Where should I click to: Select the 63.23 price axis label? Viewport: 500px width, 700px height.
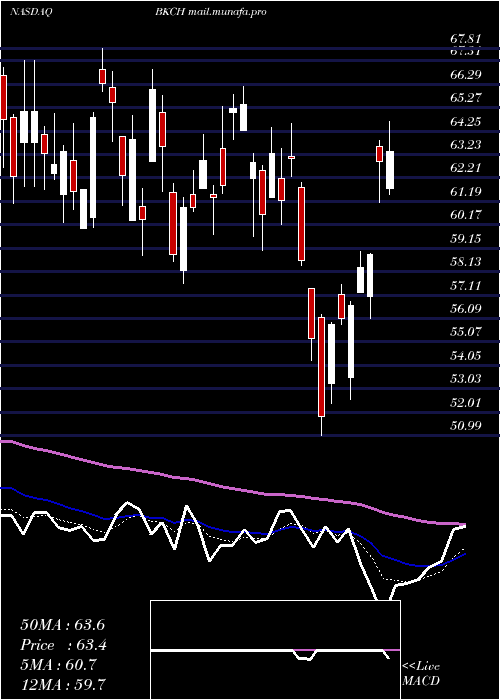point(466,144)
